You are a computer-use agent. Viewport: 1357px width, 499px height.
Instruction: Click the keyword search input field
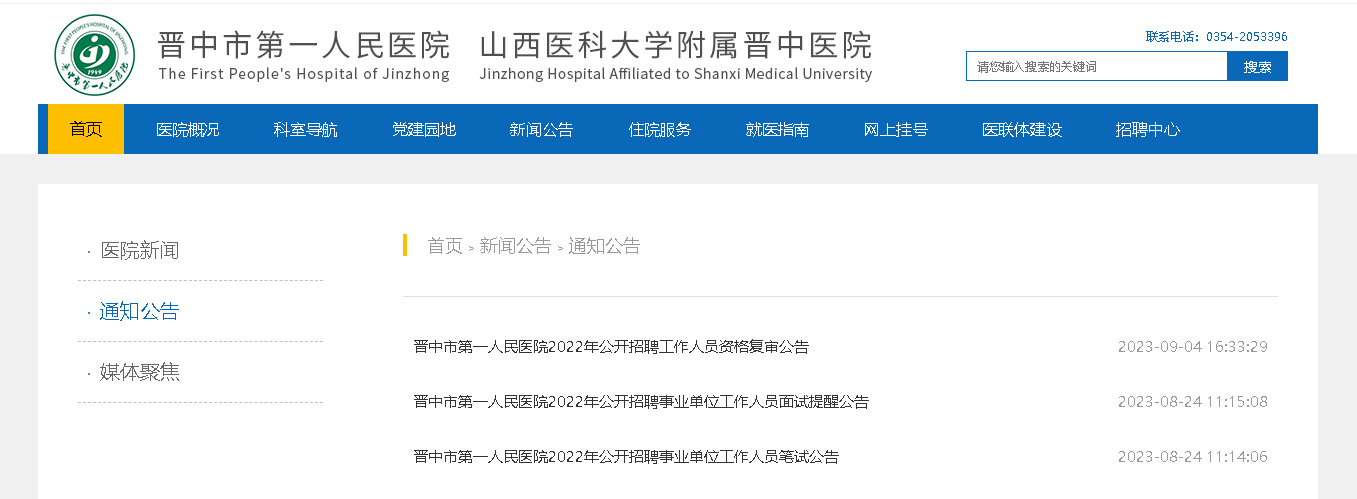pyautogui.click(x=1096, y=66)
